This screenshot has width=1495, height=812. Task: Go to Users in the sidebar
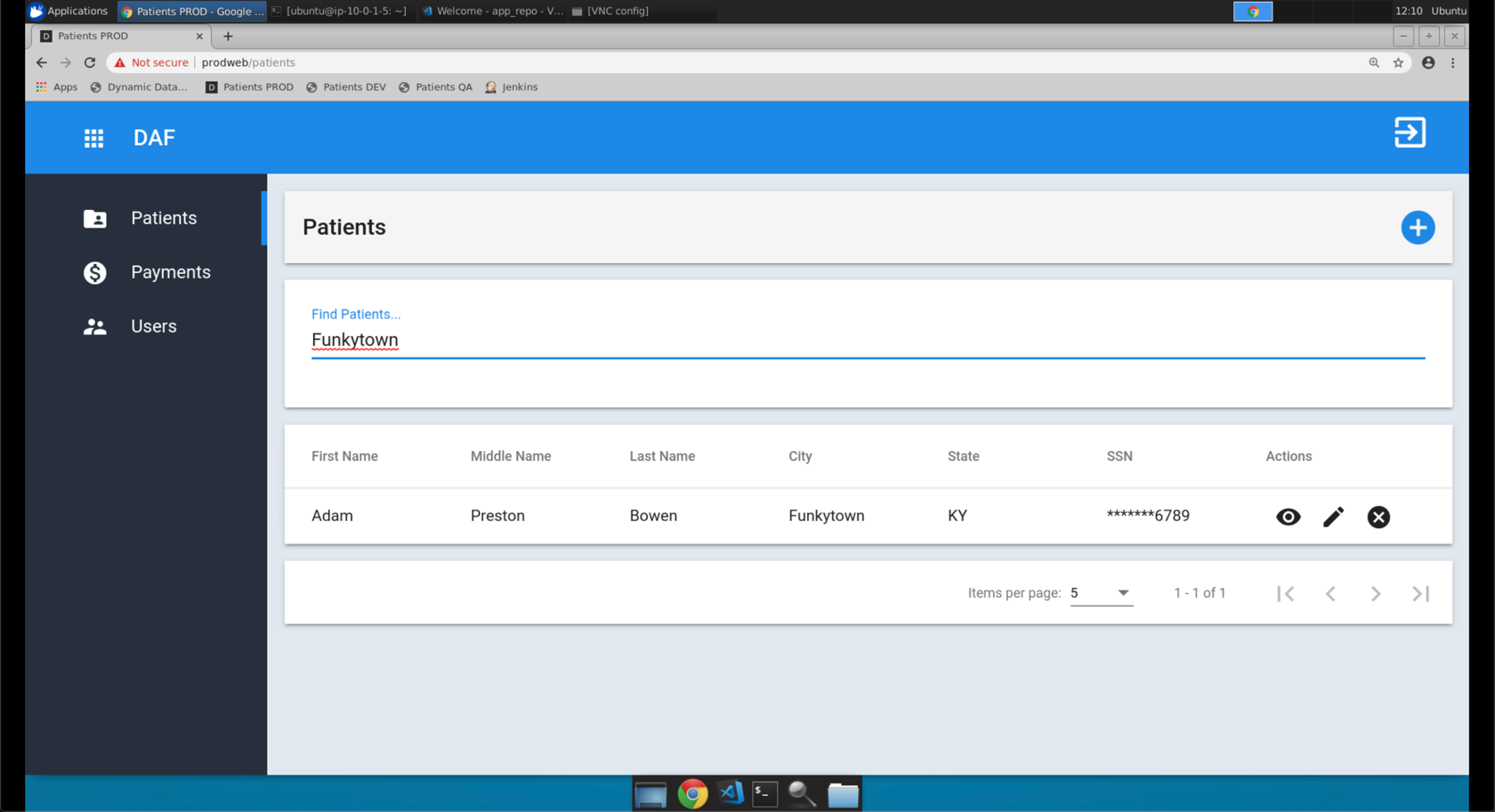point(153,326)
